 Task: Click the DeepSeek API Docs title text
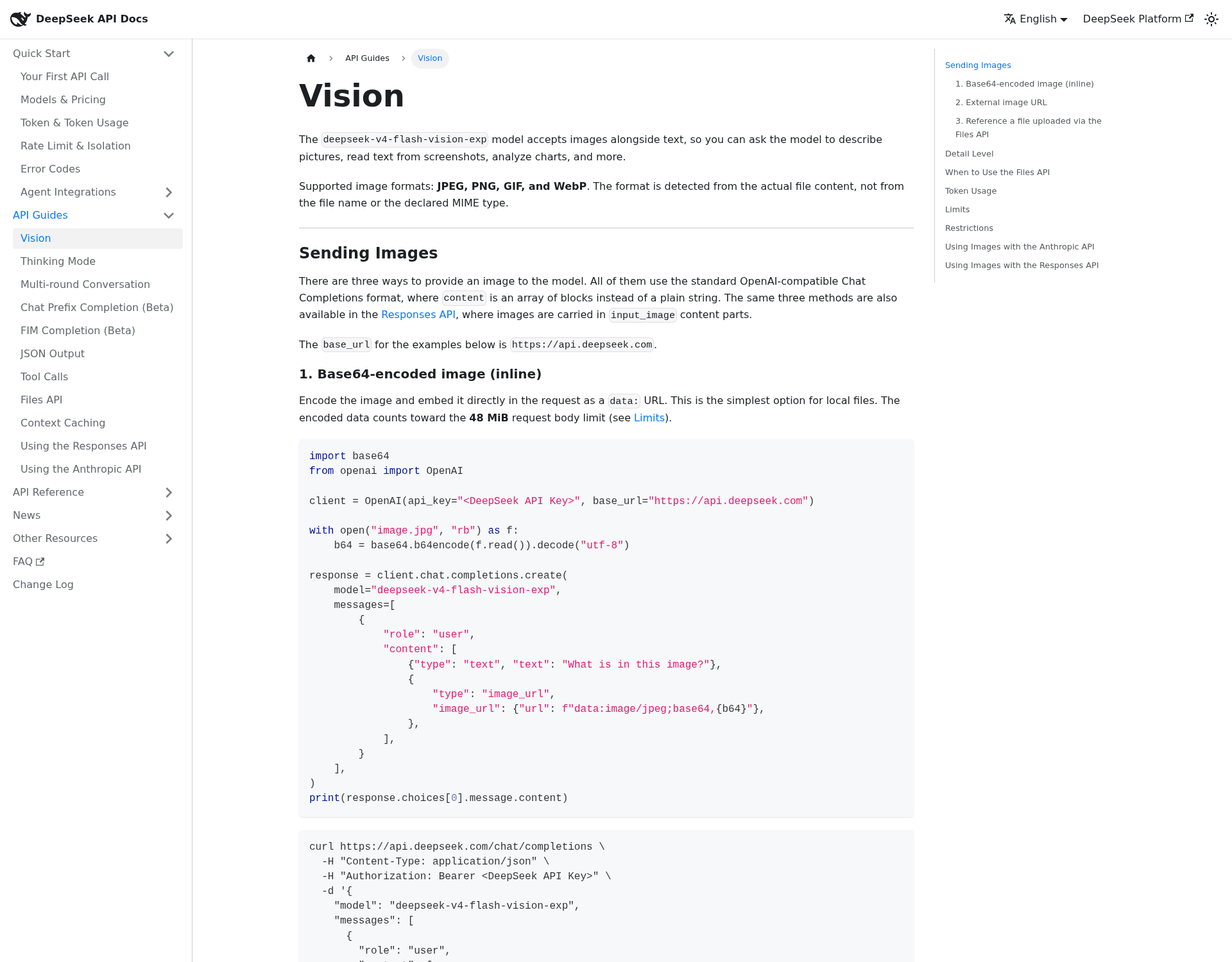point(92,19)
